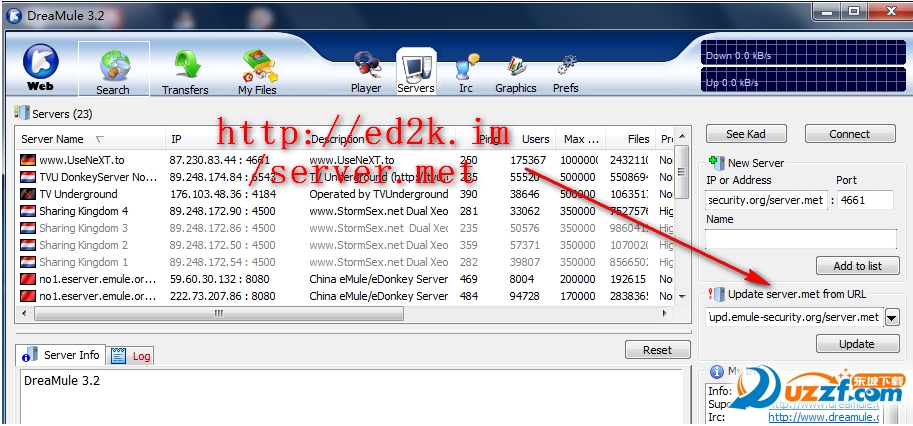Click the flag icon of TVU DonkeyServer
913x426 pixels.
pos(28,177)
